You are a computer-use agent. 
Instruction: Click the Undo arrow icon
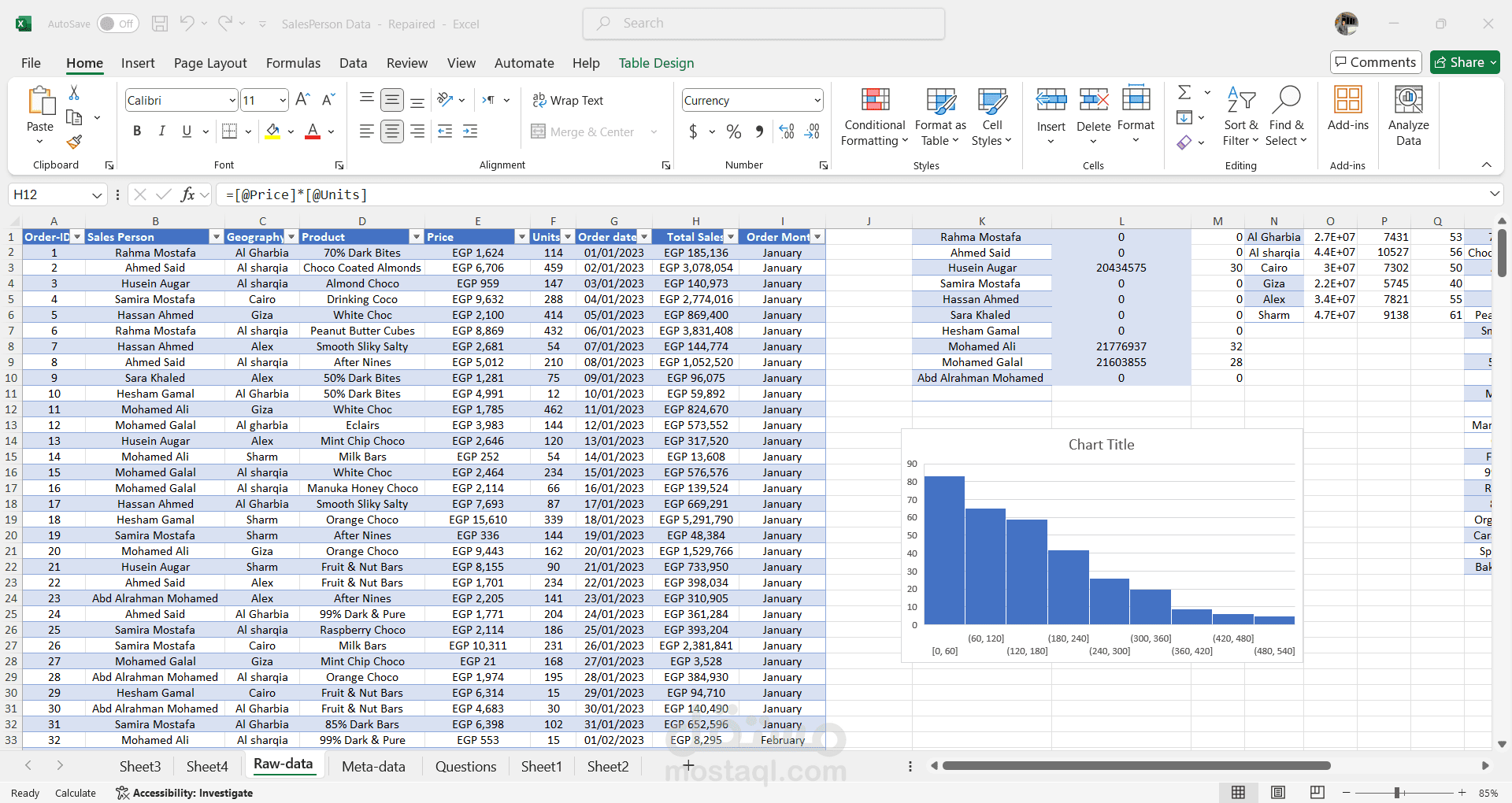point(187,24)
